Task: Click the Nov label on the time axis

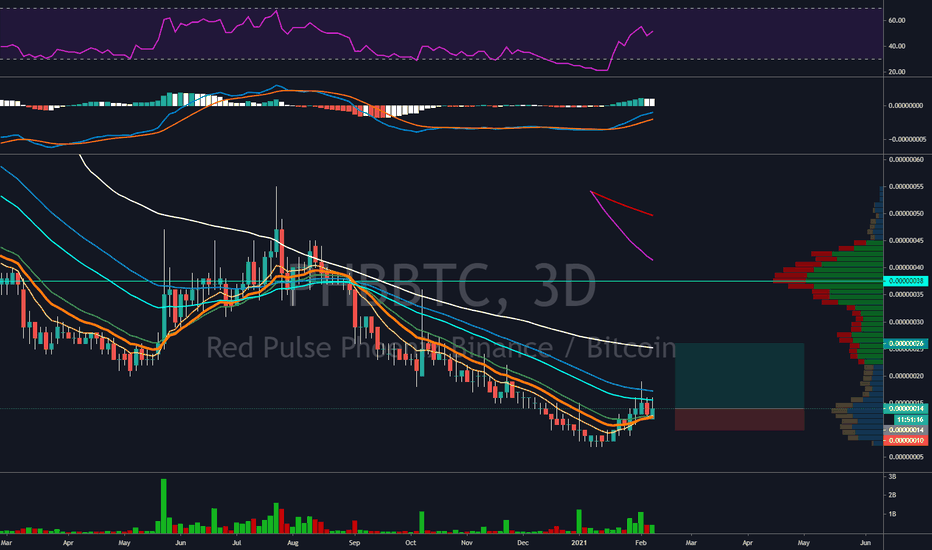Action: pyautogui.click(x=467, y=543)
